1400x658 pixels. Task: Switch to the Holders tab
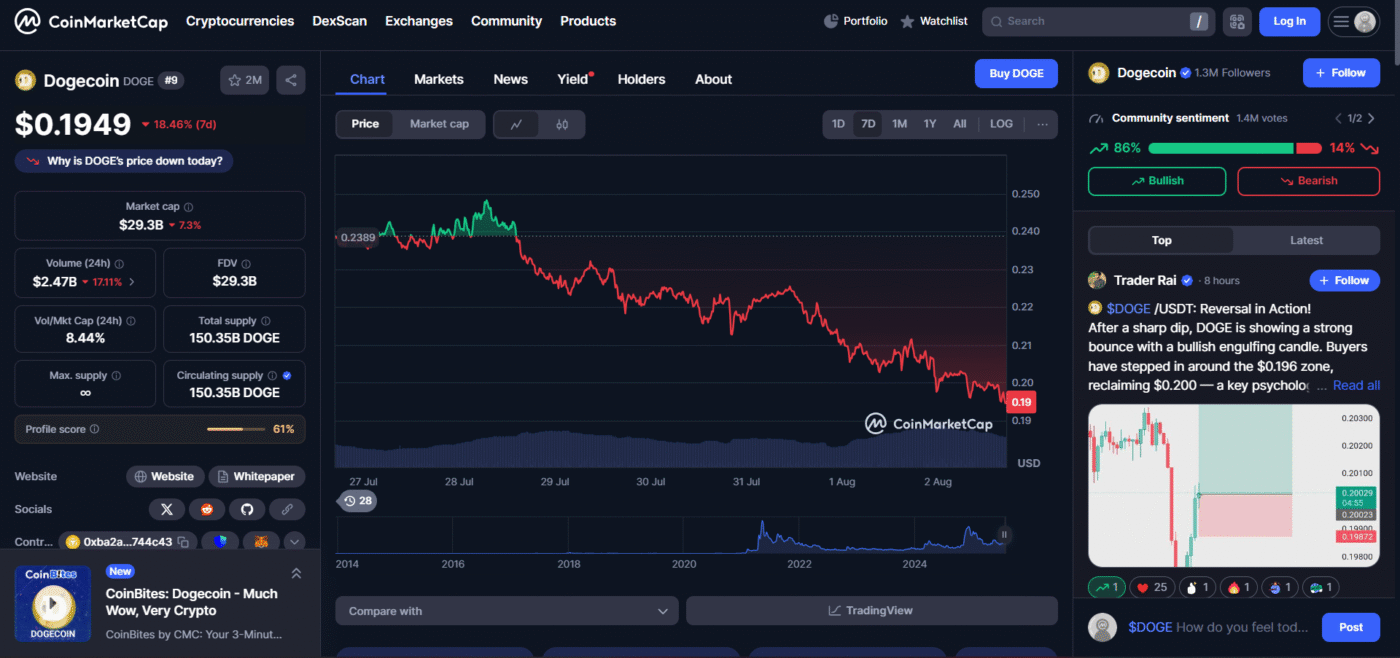coord(641,79)
